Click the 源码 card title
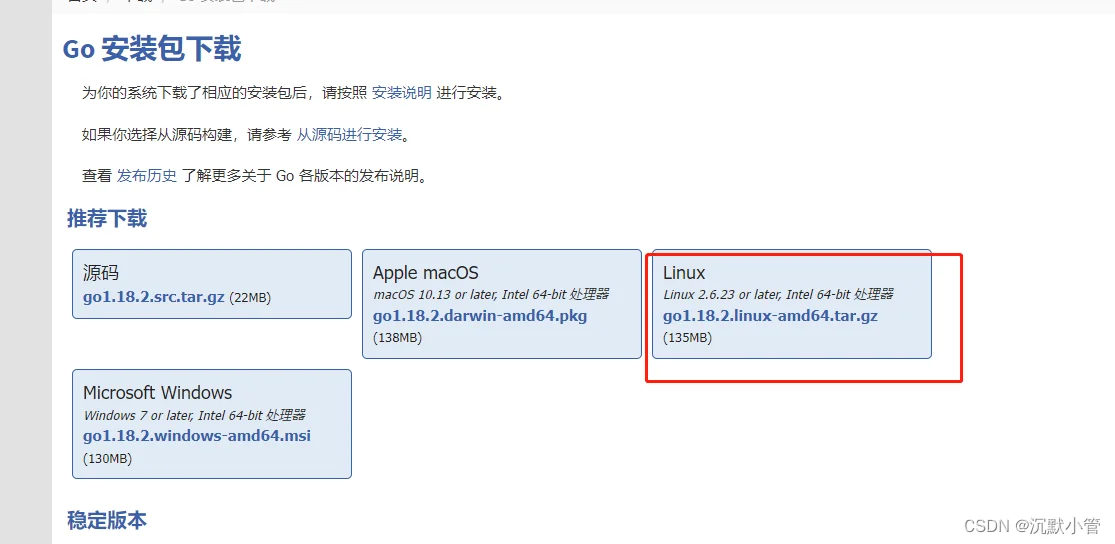Screen dimensions: 1115x544 tap(100, 273)
